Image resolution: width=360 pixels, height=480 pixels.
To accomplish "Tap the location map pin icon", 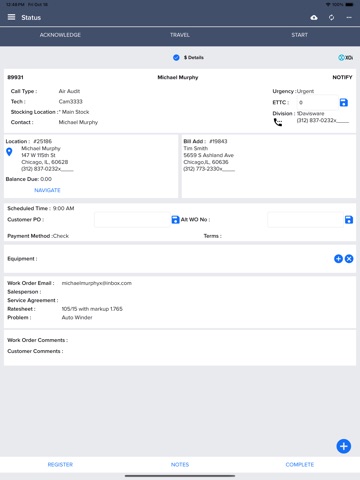I will tap(9, 152).
